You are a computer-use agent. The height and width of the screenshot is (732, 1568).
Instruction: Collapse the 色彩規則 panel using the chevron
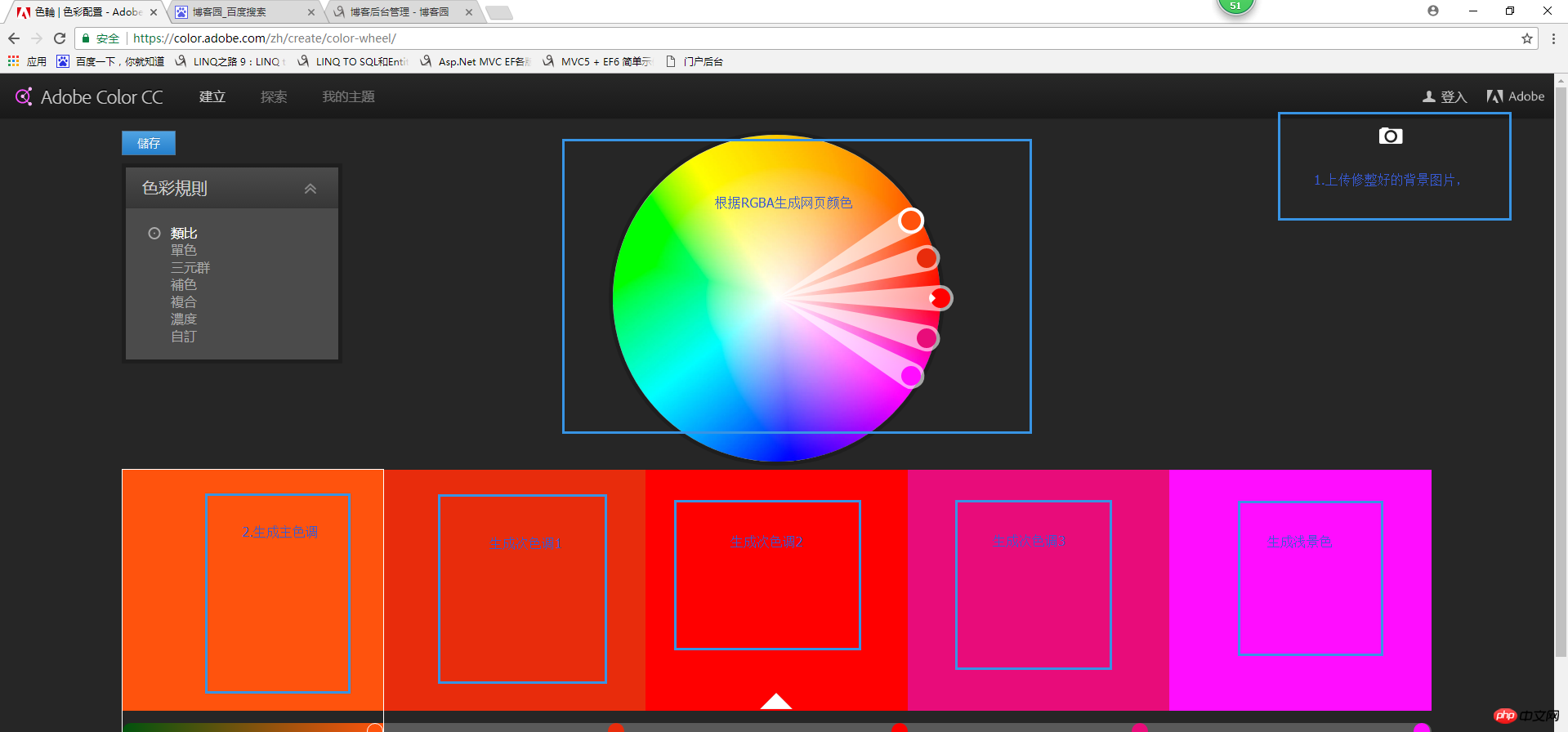[310, 189]
